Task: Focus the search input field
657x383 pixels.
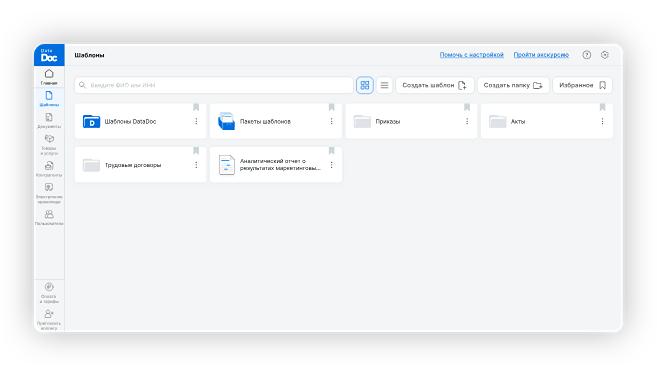Action: pyautogui.click(x=214, y=85)
